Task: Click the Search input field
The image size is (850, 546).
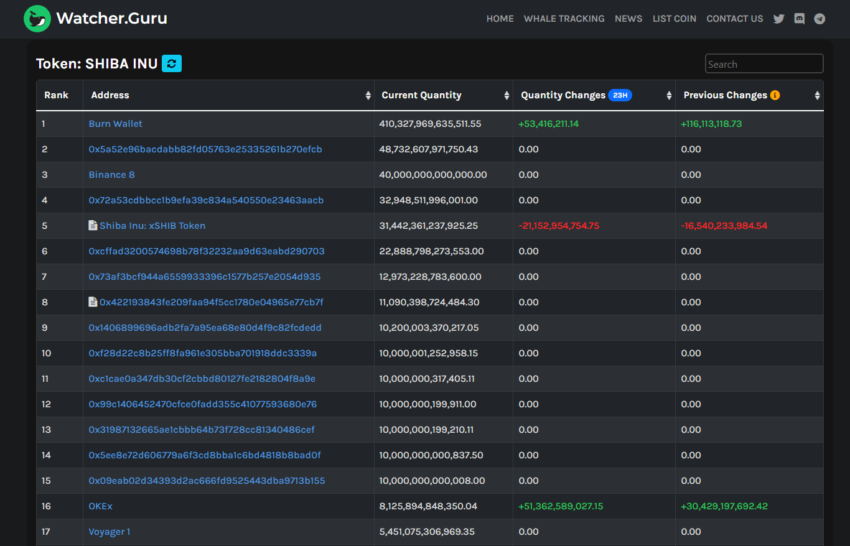Action: point(764,64)
